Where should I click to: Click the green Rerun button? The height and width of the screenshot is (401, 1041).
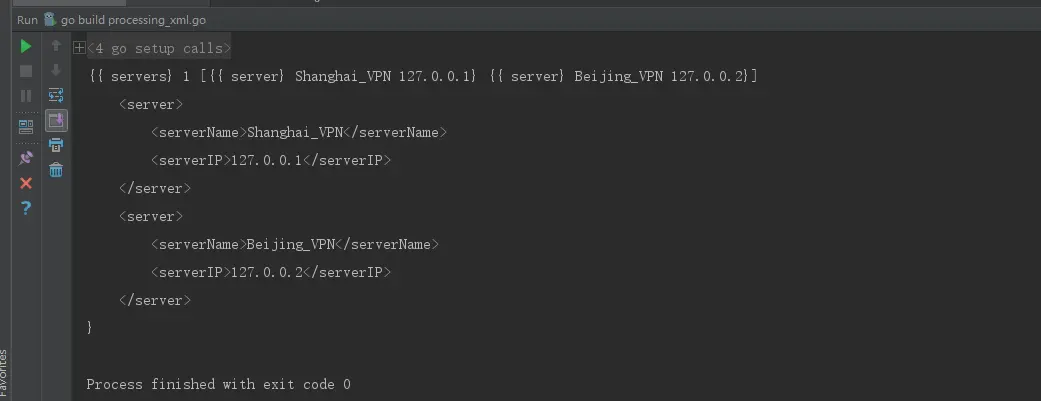pos(26,46)
